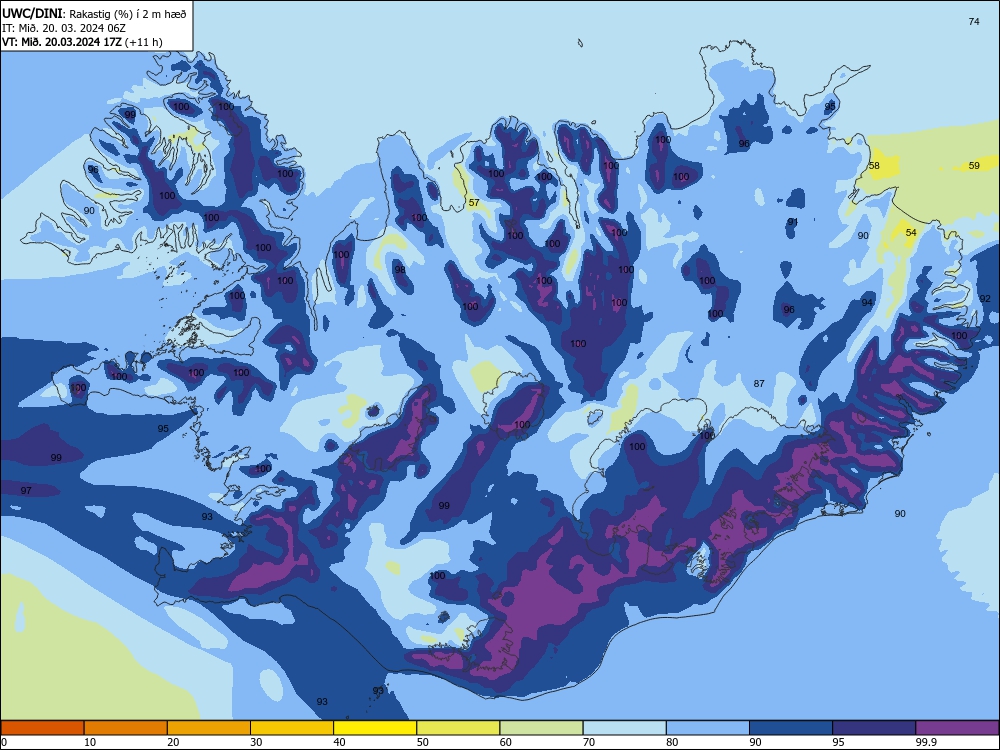Screen dimensions: 1000x750
Task: Click the humidity value '92' on the map
Action: [x=985, y=298]
